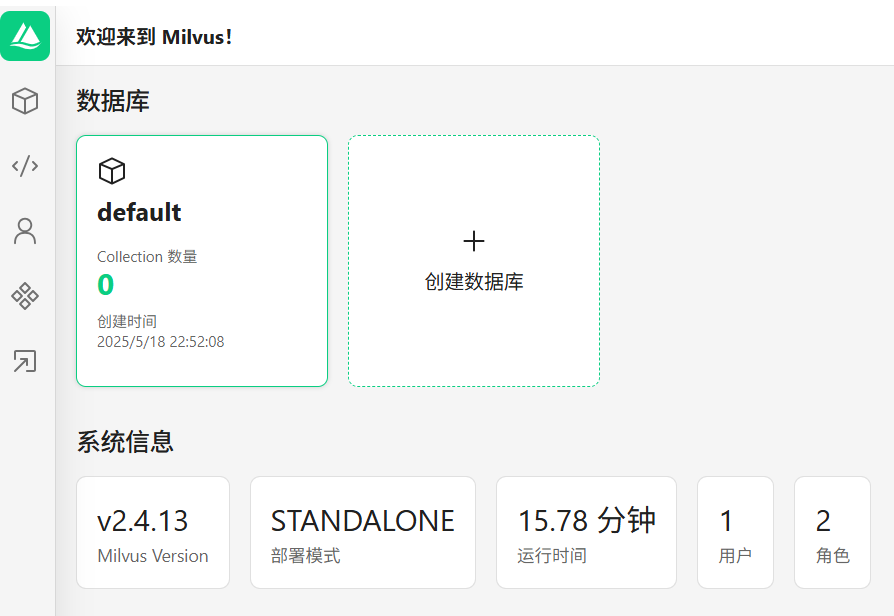This screenshot has height=616, width=894.
Task: Click the cube icon on the default card
Action: [112, 171]
